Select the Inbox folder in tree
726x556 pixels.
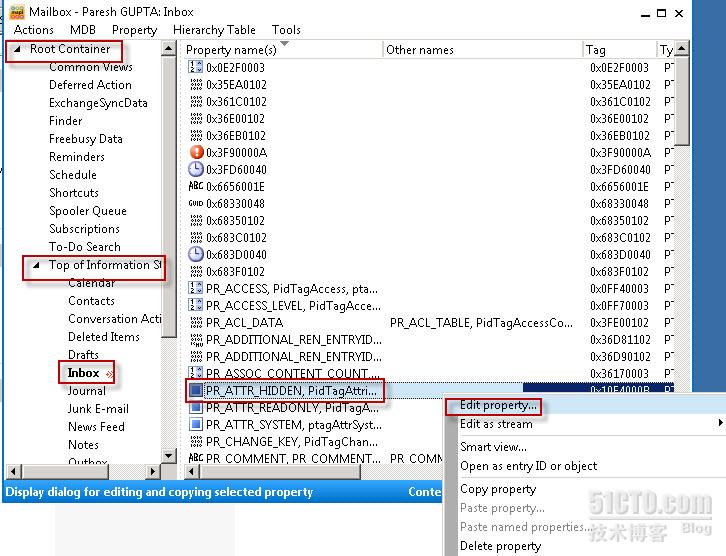(x=83, y=373)
